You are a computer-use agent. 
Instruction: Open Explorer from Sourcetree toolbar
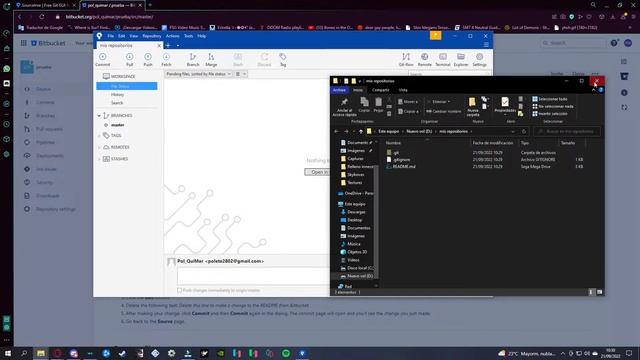[461, 59]
